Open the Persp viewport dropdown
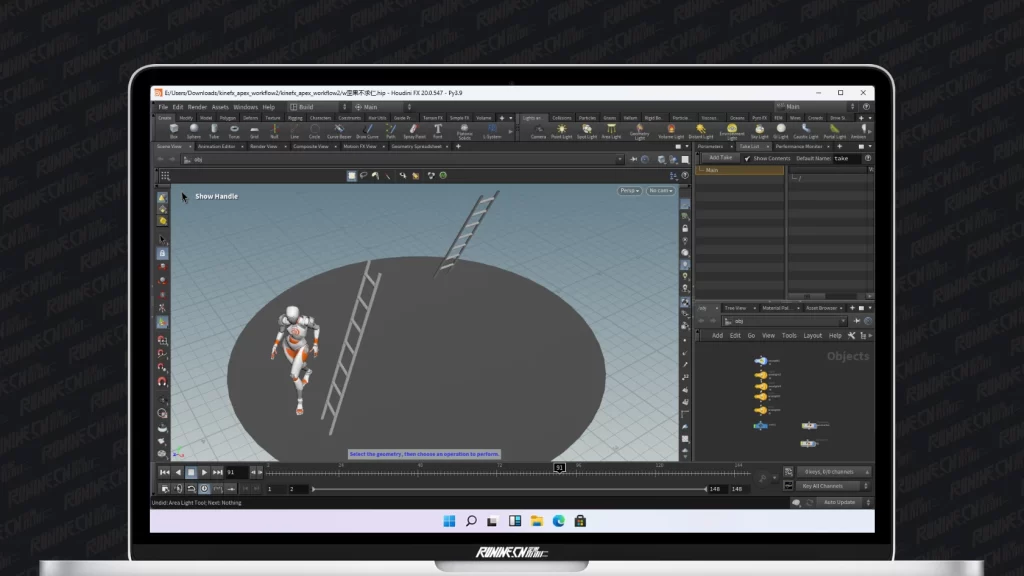Screen dimensions: 1024x576 tap(629, 190)
